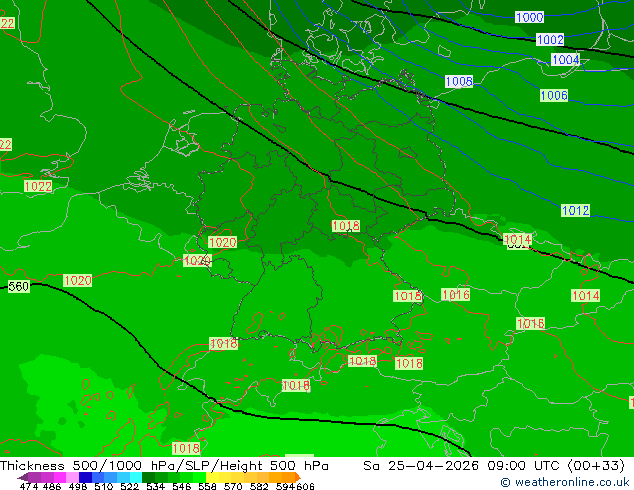
Task: Click the blue 1012 isobar label
Action: (x=575, y=211)
